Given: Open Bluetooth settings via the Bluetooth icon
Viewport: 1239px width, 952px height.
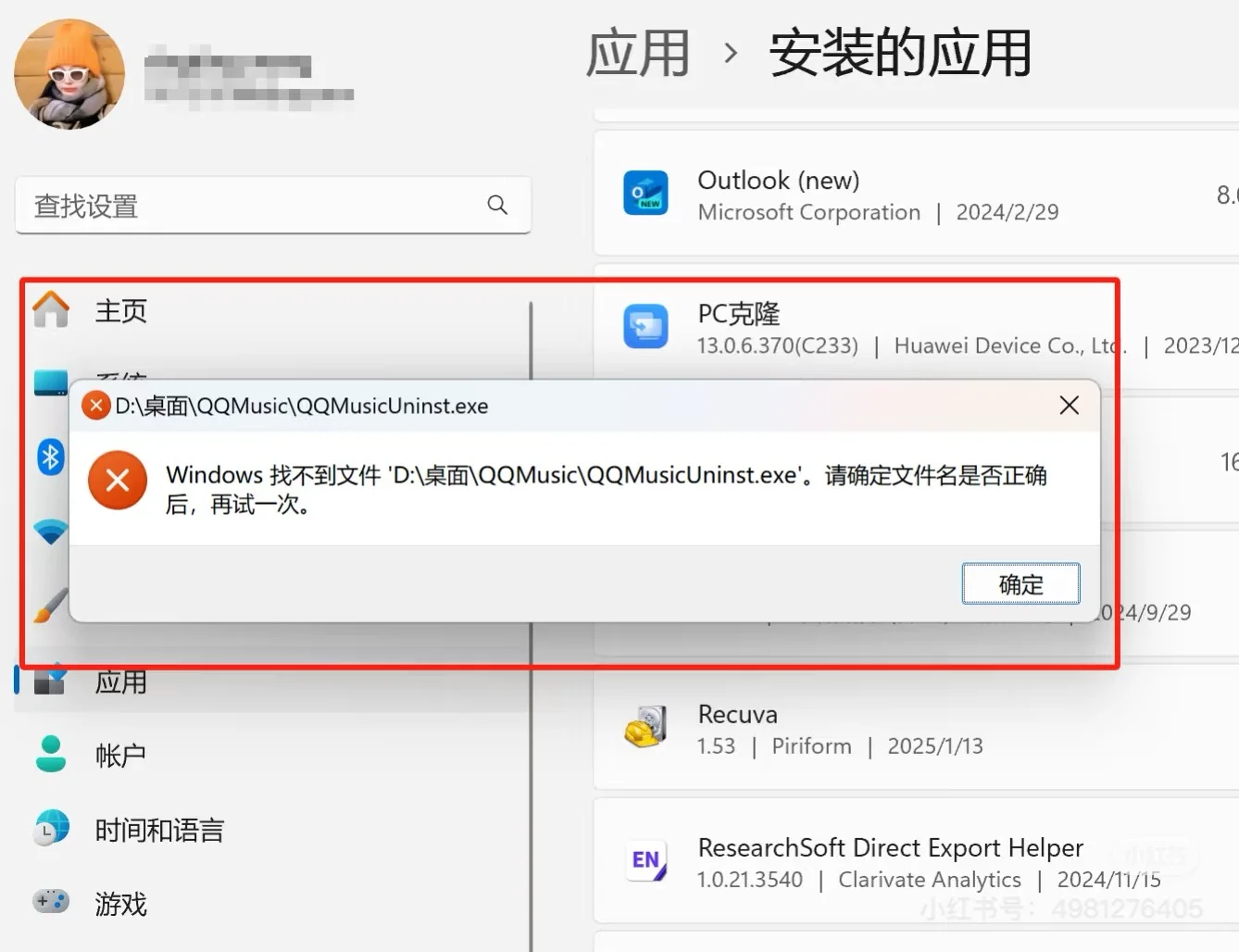Looking at the screenshot, I should tap(51, 457).
